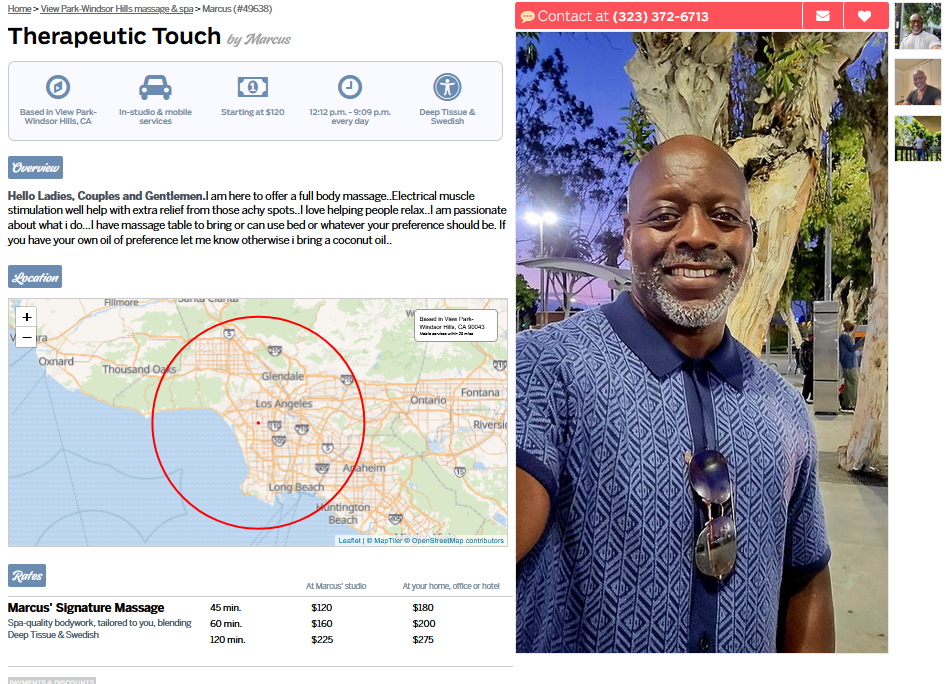Click 'Starting at $120' text
This screenshot has width=949, height=684.
(252, 112)
